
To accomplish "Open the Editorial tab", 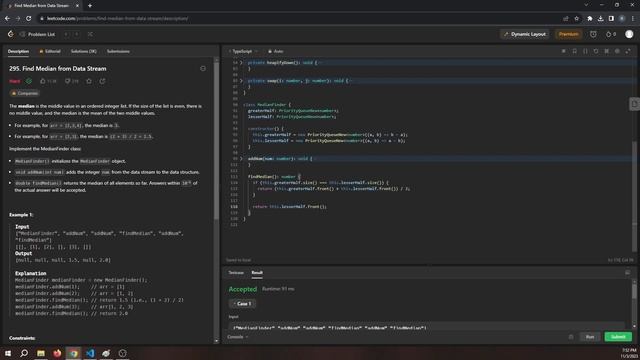I will 50,51.
